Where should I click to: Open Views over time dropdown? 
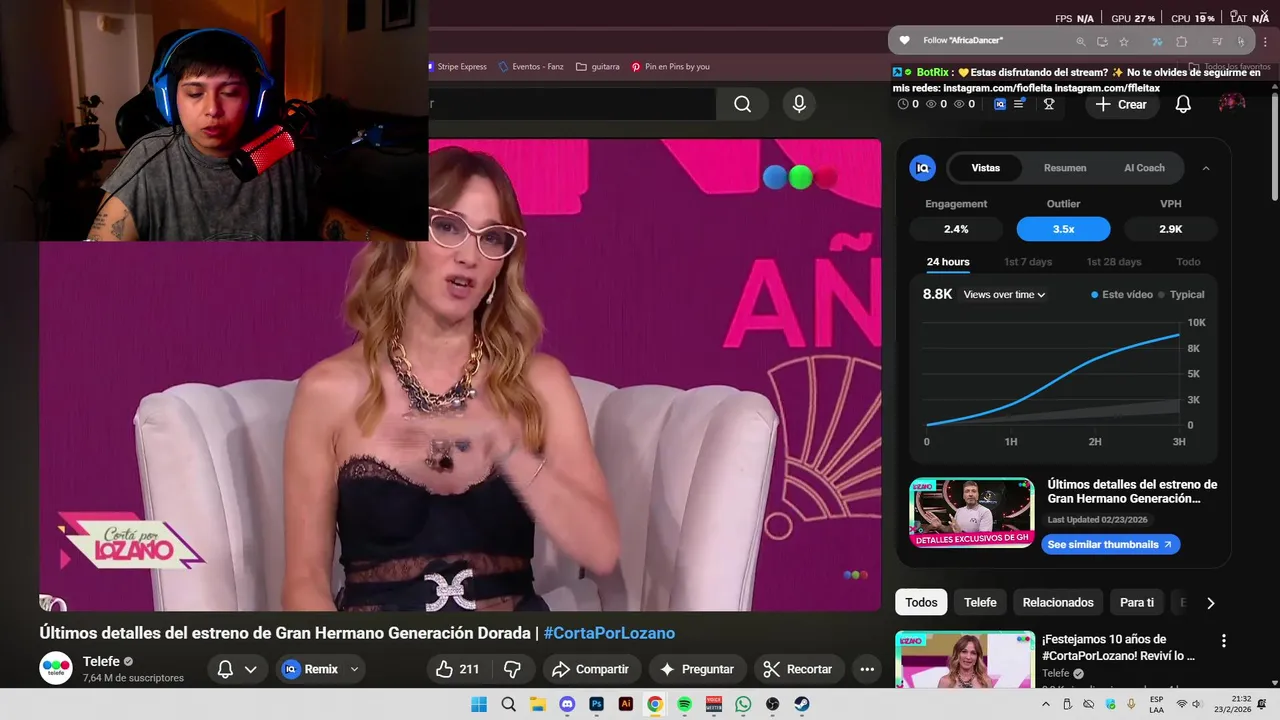(1004, 294)
